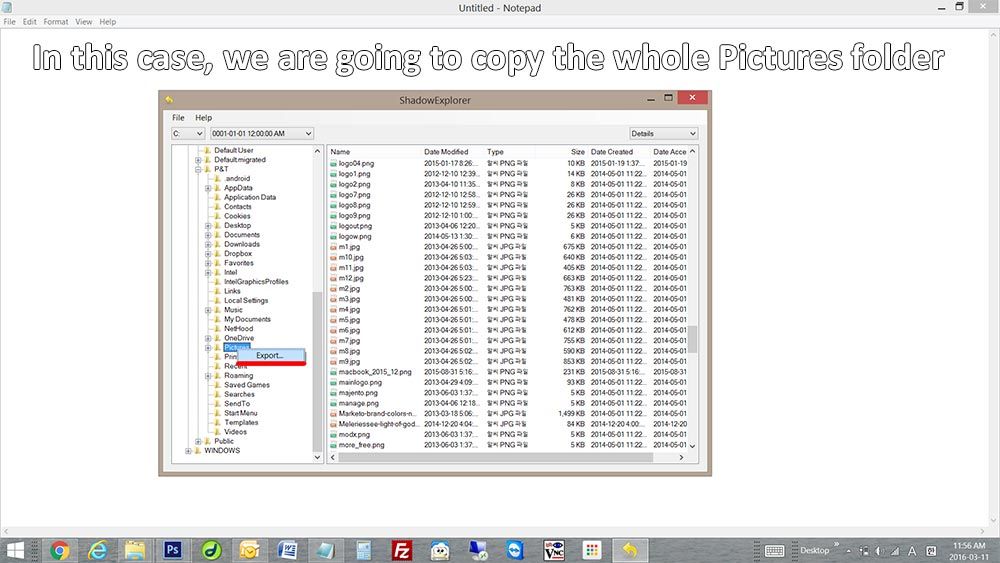
Task: Open the touch keyboard tray icon
Action: click(774, 551)
